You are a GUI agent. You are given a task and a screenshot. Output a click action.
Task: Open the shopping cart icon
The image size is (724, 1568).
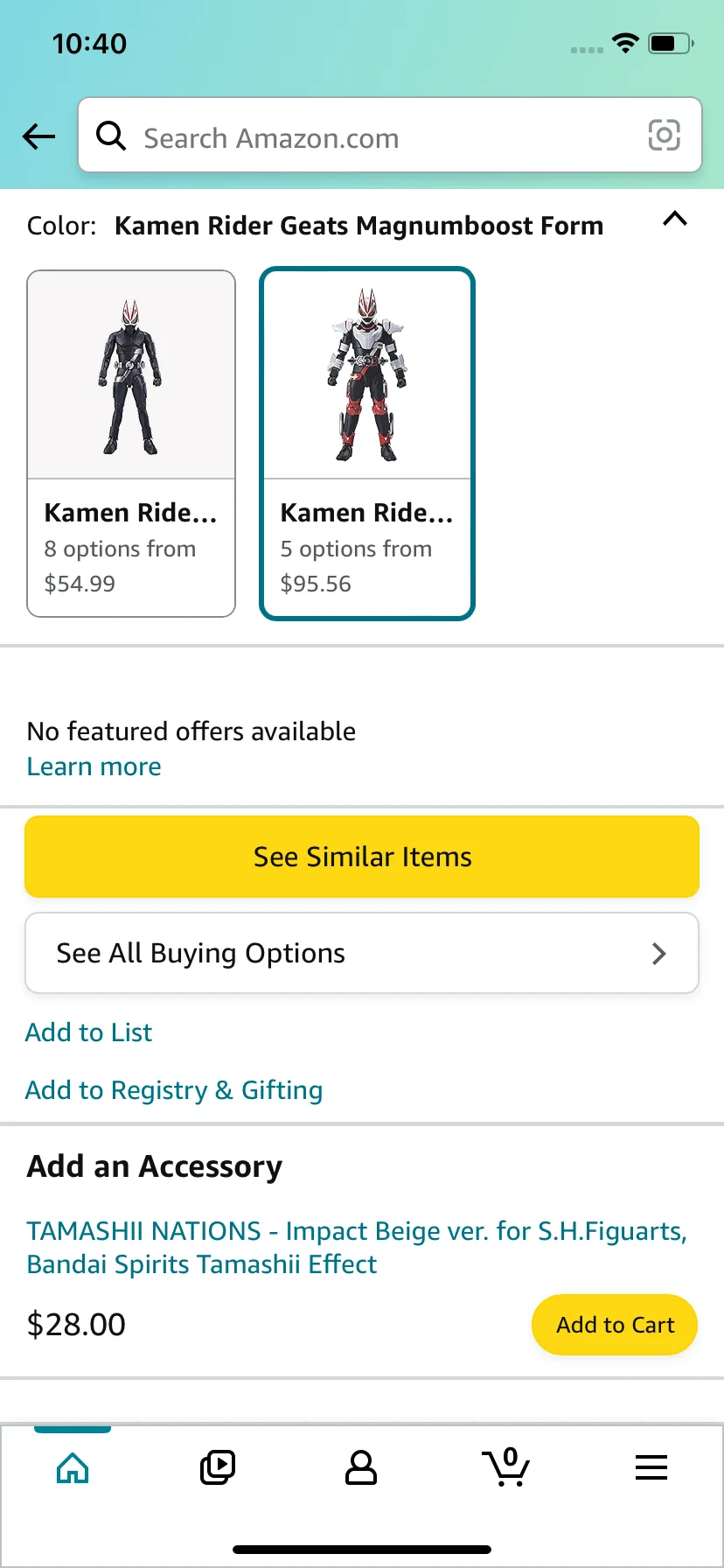(x=506, y=1467)
